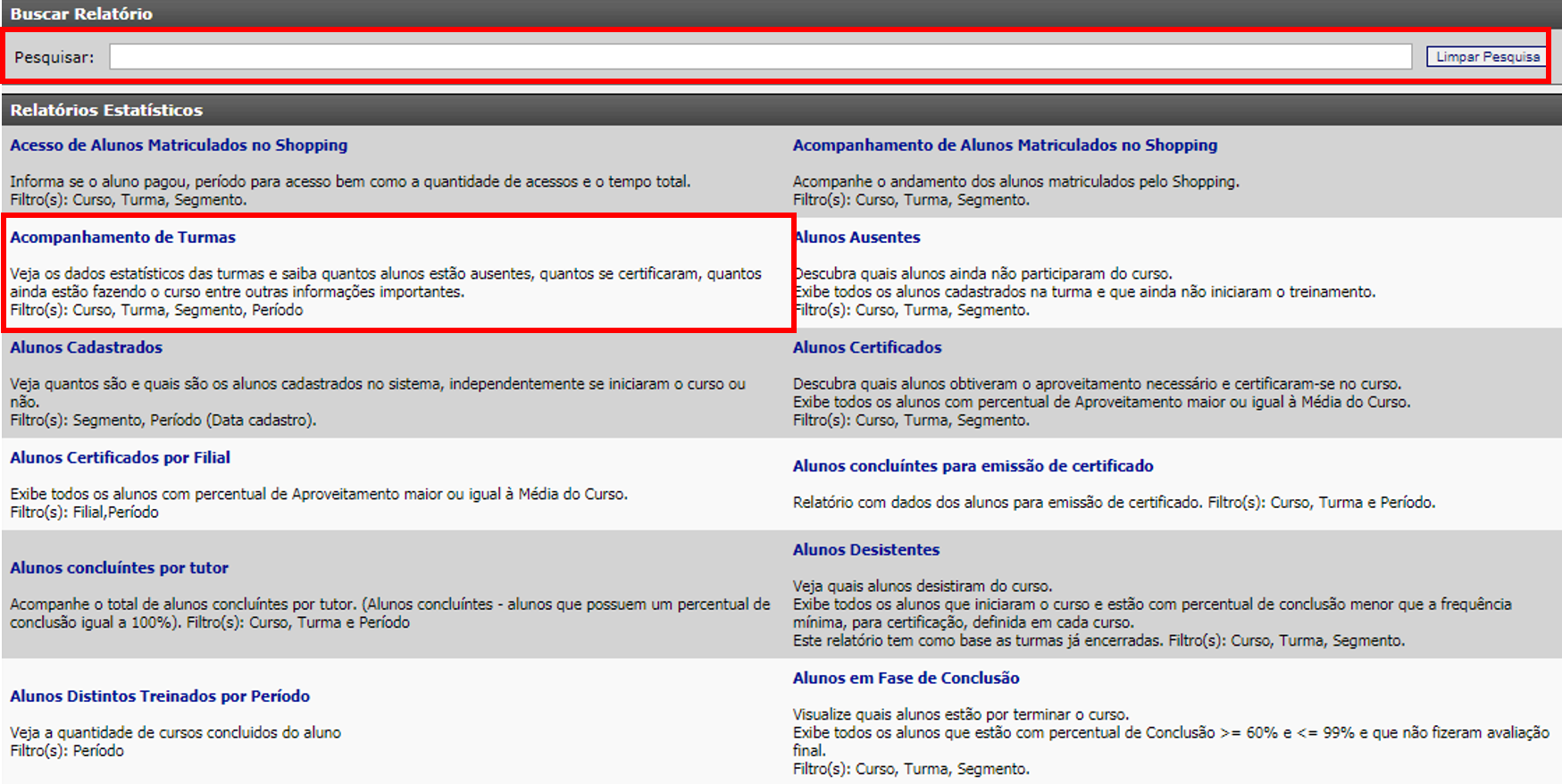Click the Relatórios Estatísticos section header

pyautogui.click(x=106, y=111)
